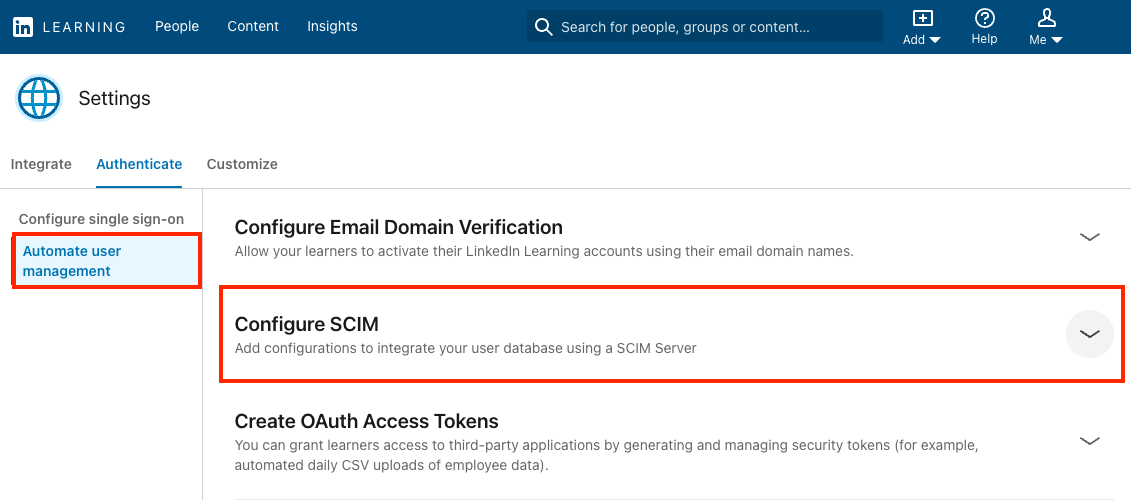Expand Create OAuth Access Tokens chevron
Viewport: 1131px width, 500px height.
[1089, 440]
